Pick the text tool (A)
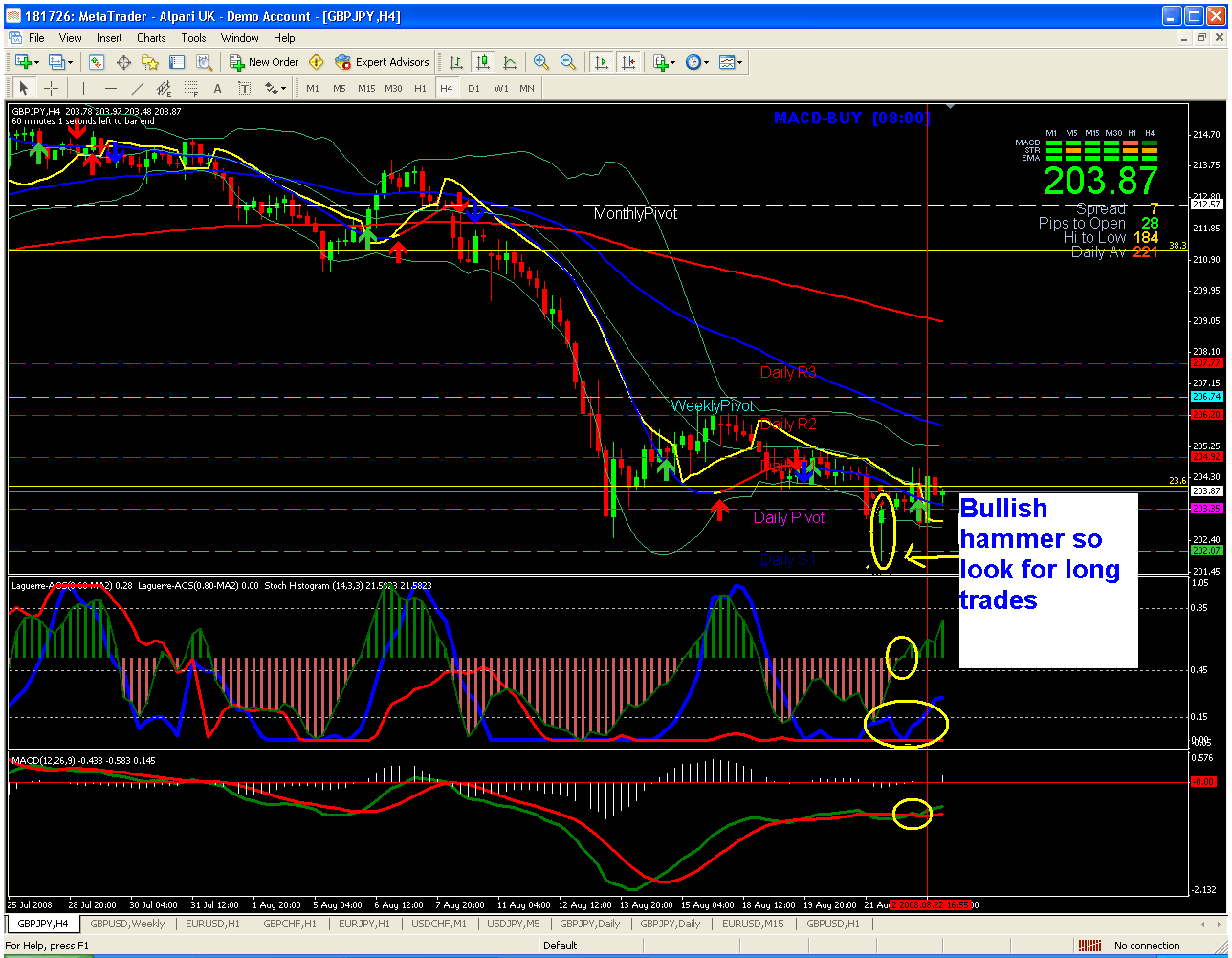This screenshot has width=1232, height=958. pyautogui.click(x=217, y=88)
